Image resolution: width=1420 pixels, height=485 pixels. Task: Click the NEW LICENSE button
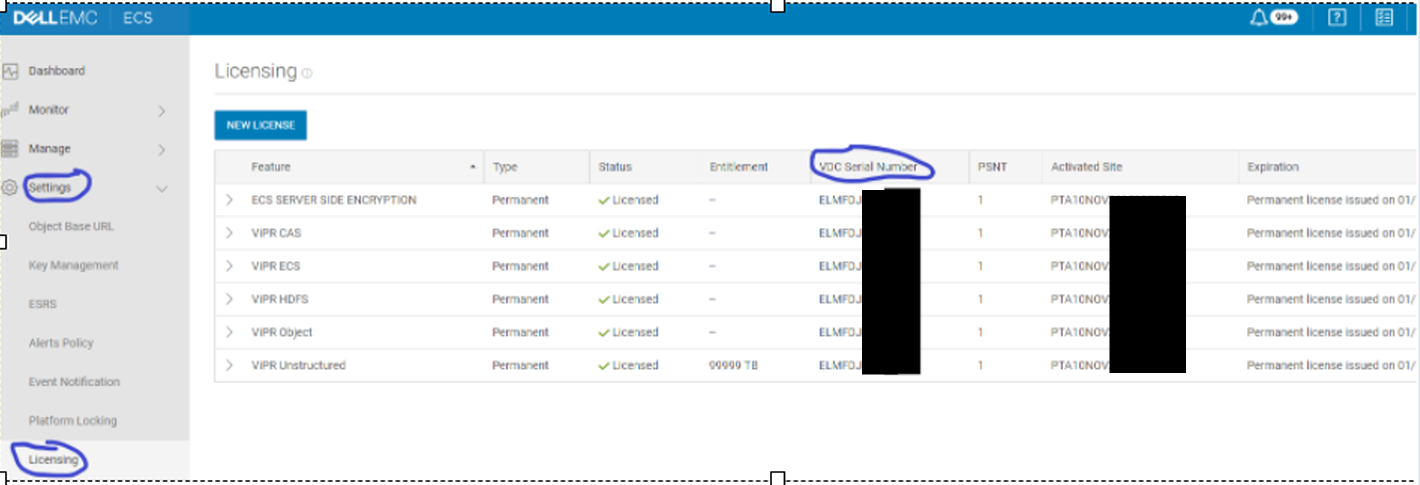(x=260, y=125)
